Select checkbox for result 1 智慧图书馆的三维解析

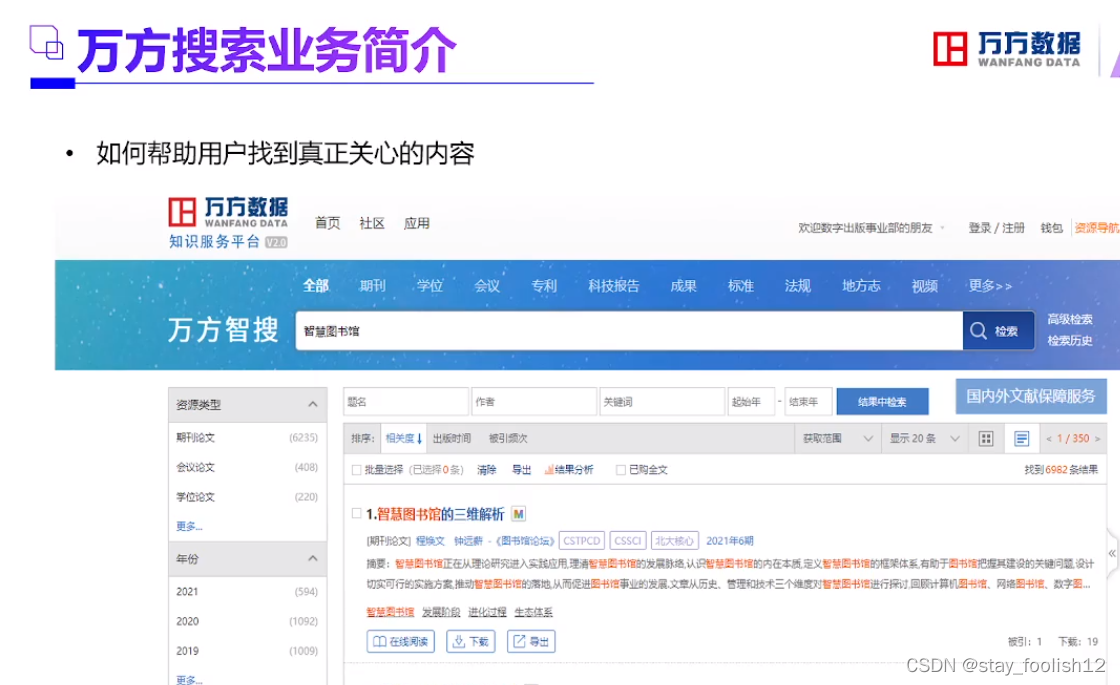[x=356, y=513]
